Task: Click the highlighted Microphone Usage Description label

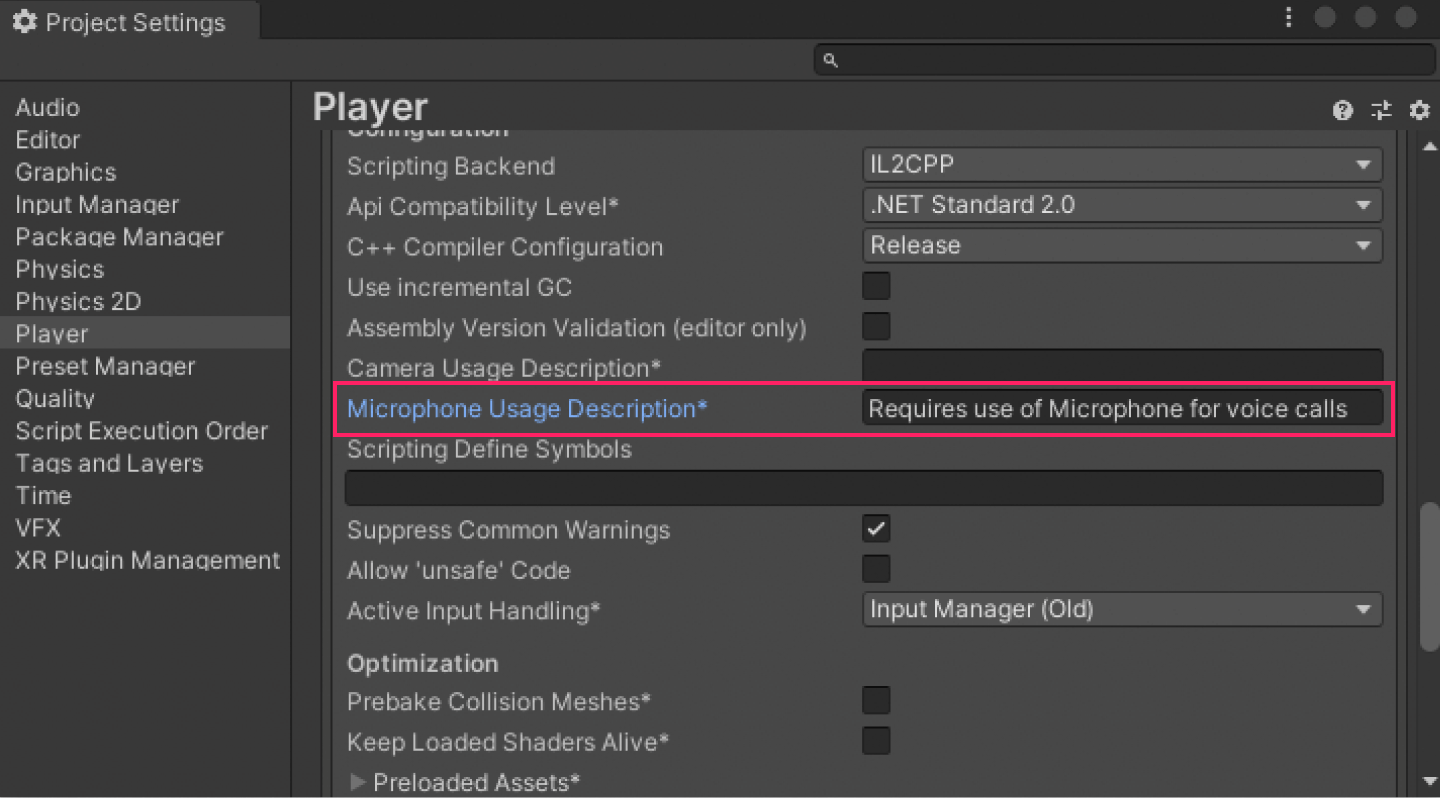Action: (527, 408)
